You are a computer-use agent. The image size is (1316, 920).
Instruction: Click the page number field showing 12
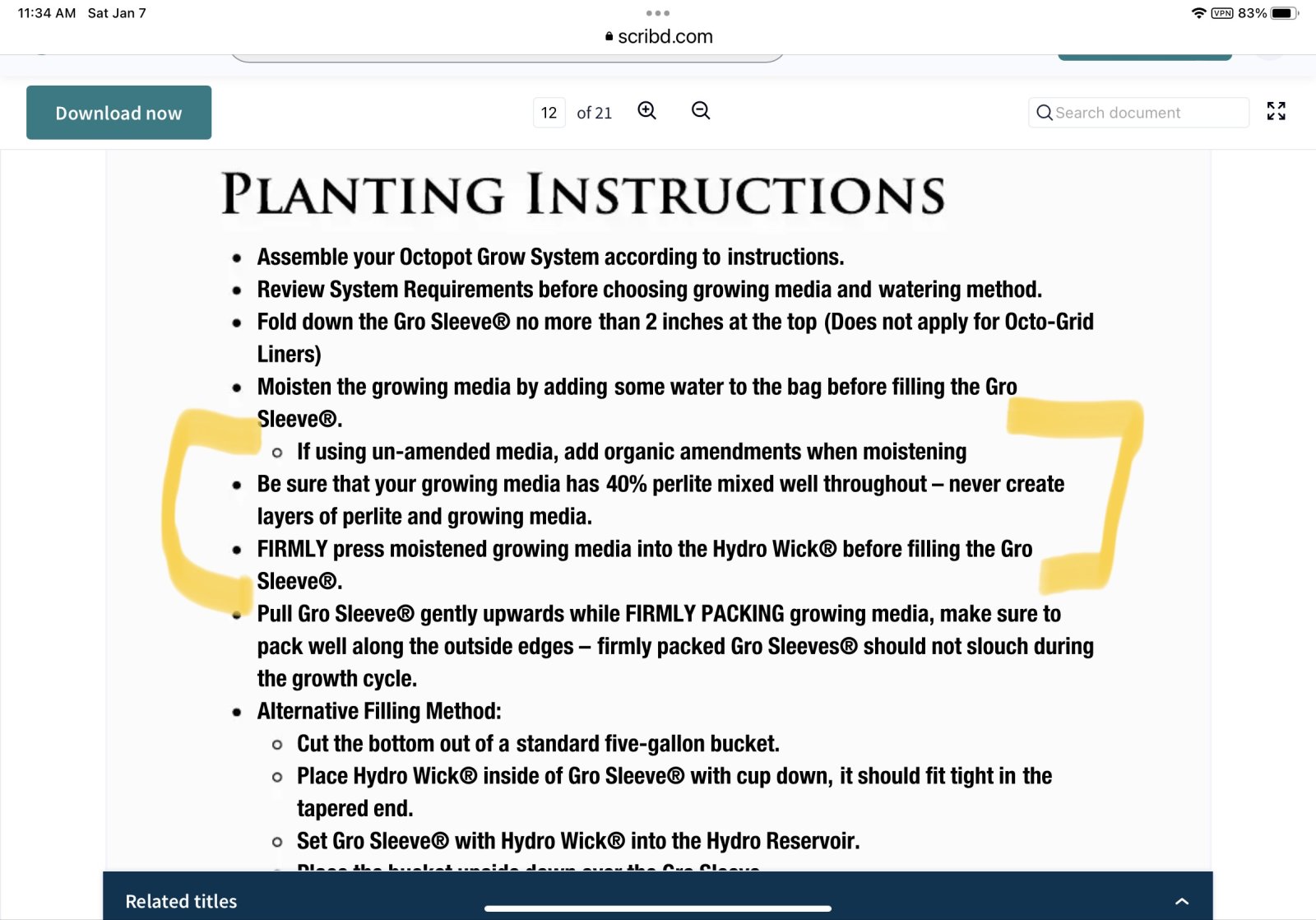549,113
